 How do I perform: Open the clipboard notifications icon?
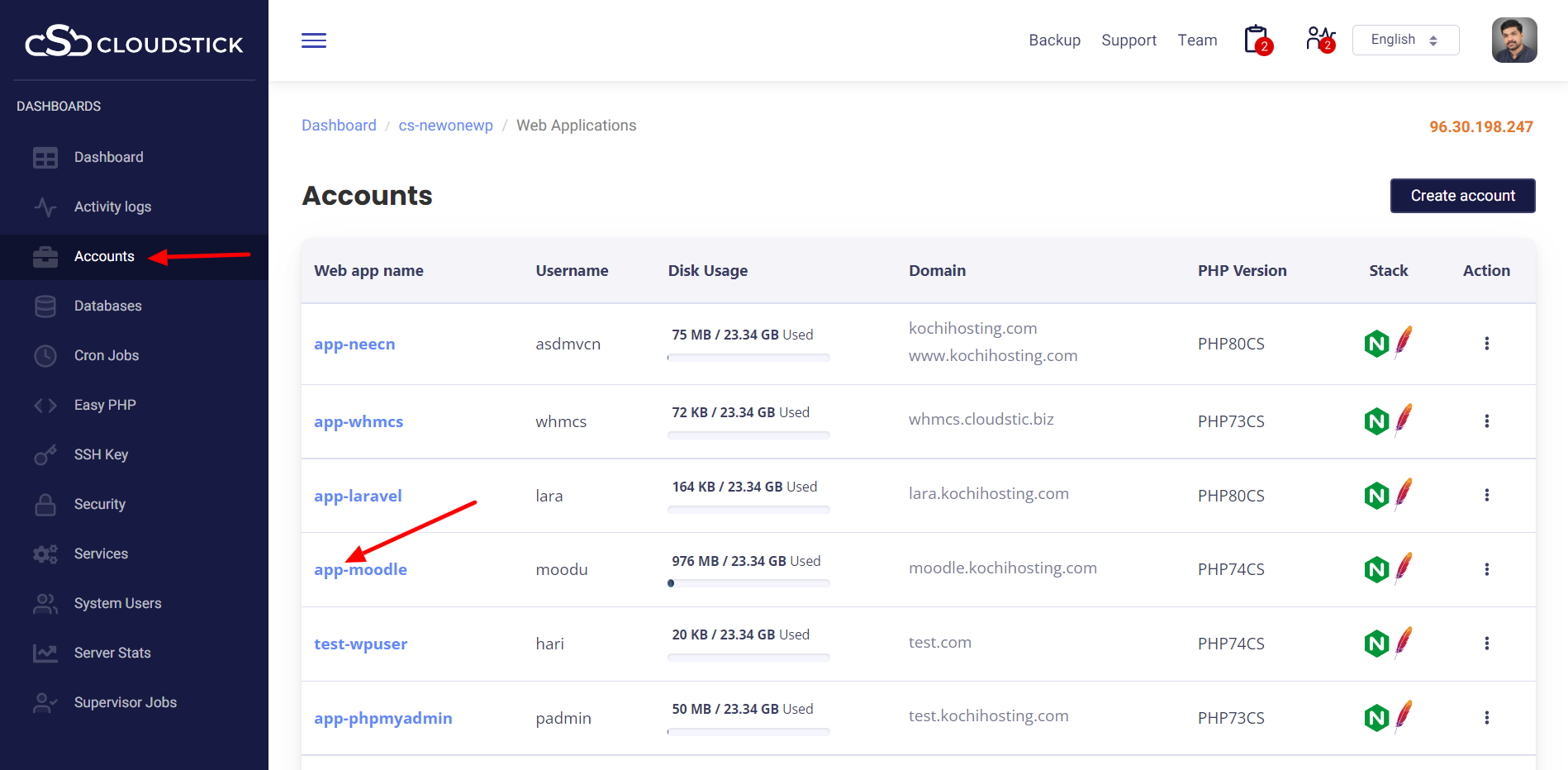point(1257,40)
